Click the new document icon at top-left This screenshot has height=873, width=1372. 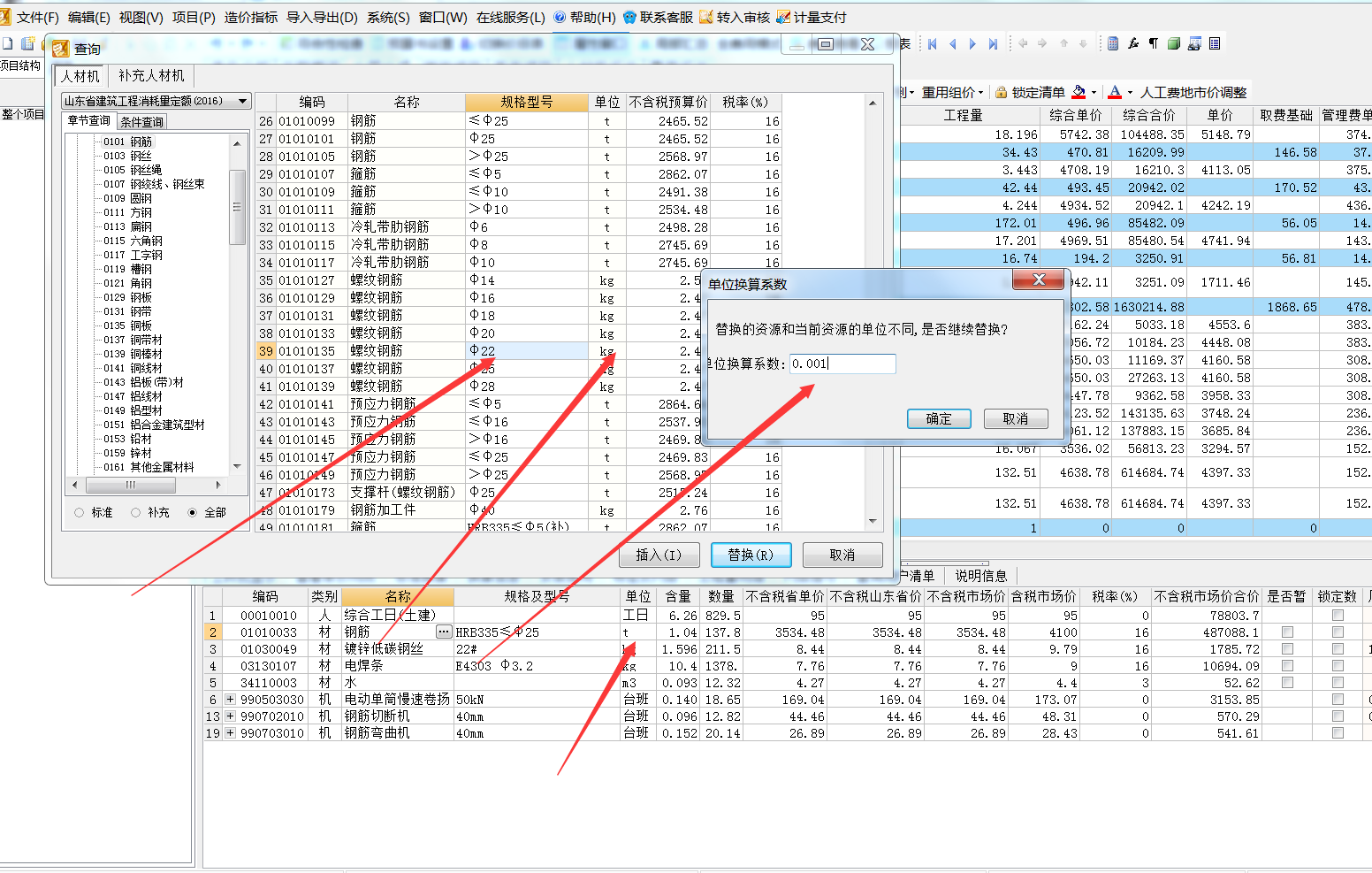(7, 43)
